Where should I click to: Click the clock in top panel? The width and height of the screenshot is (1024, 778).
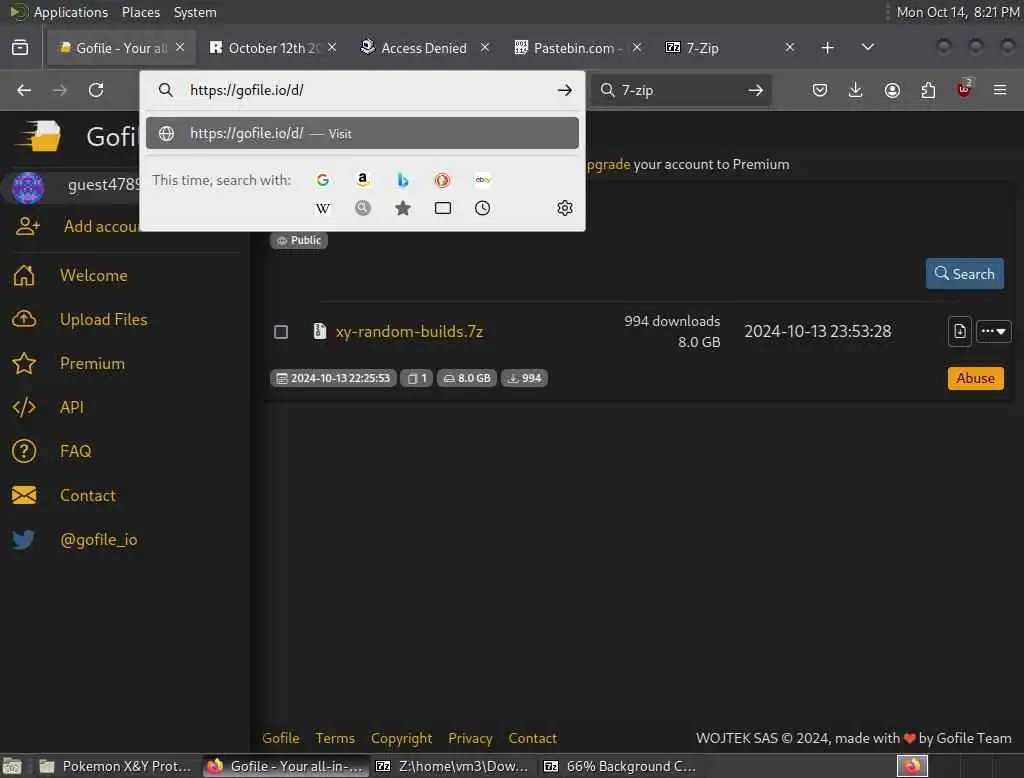click(x=958, y=12)
